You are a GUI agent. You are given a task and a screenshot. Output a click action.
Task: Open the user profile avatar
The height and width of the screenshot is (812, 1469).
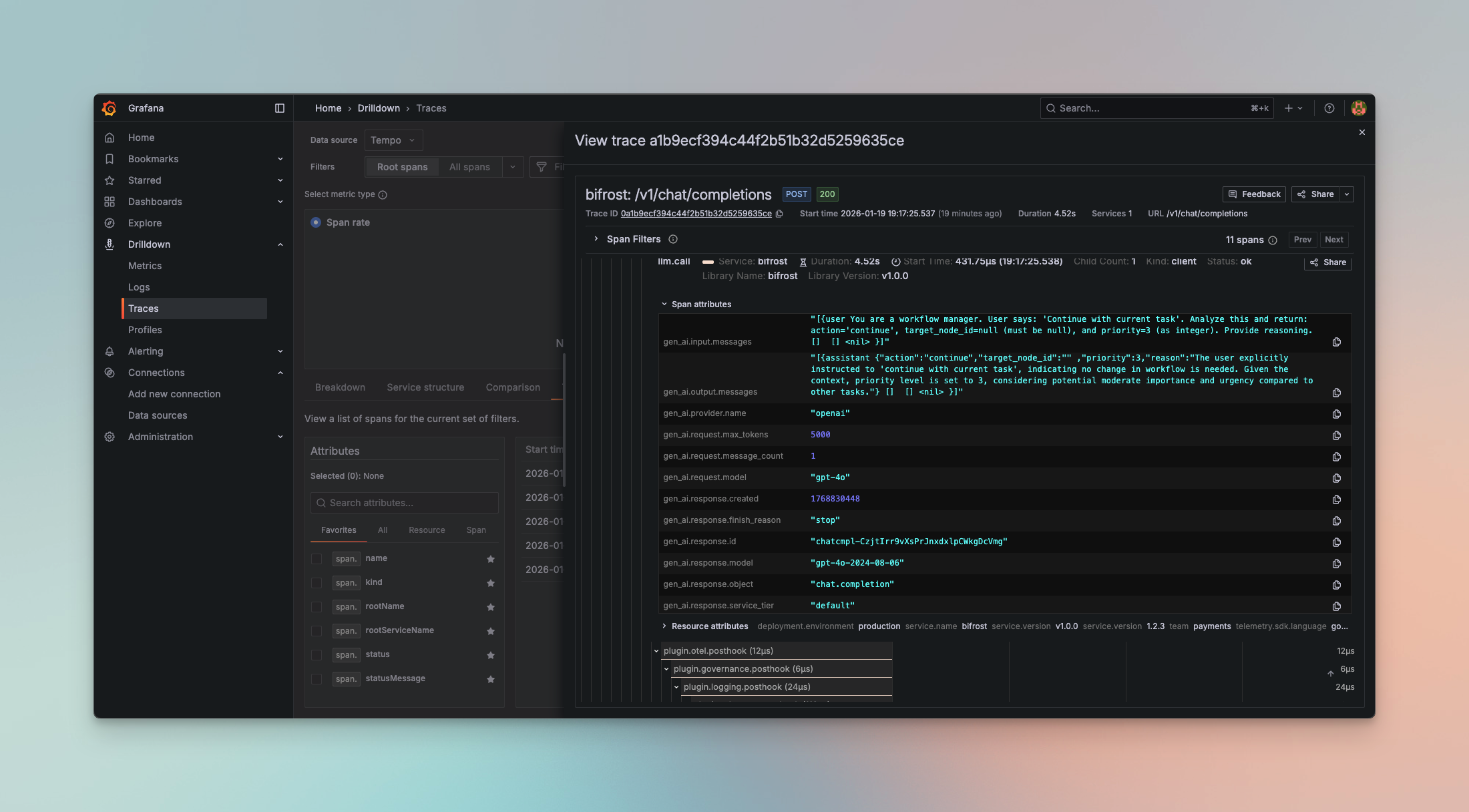tap(1359, 108)
